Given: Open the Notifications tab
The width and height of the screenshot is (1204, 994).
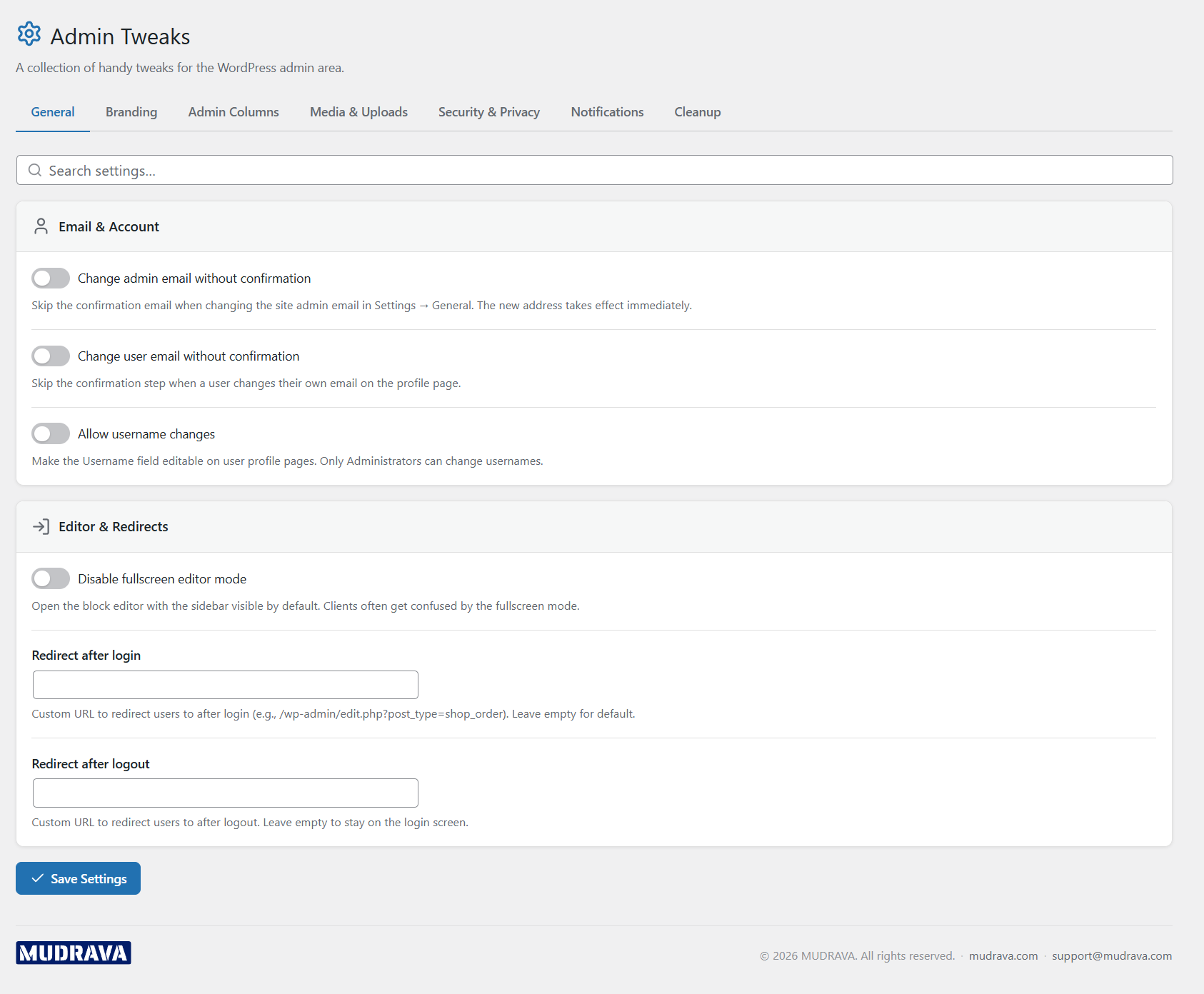Looking at the screenshot, I should (x=607, y=112).
